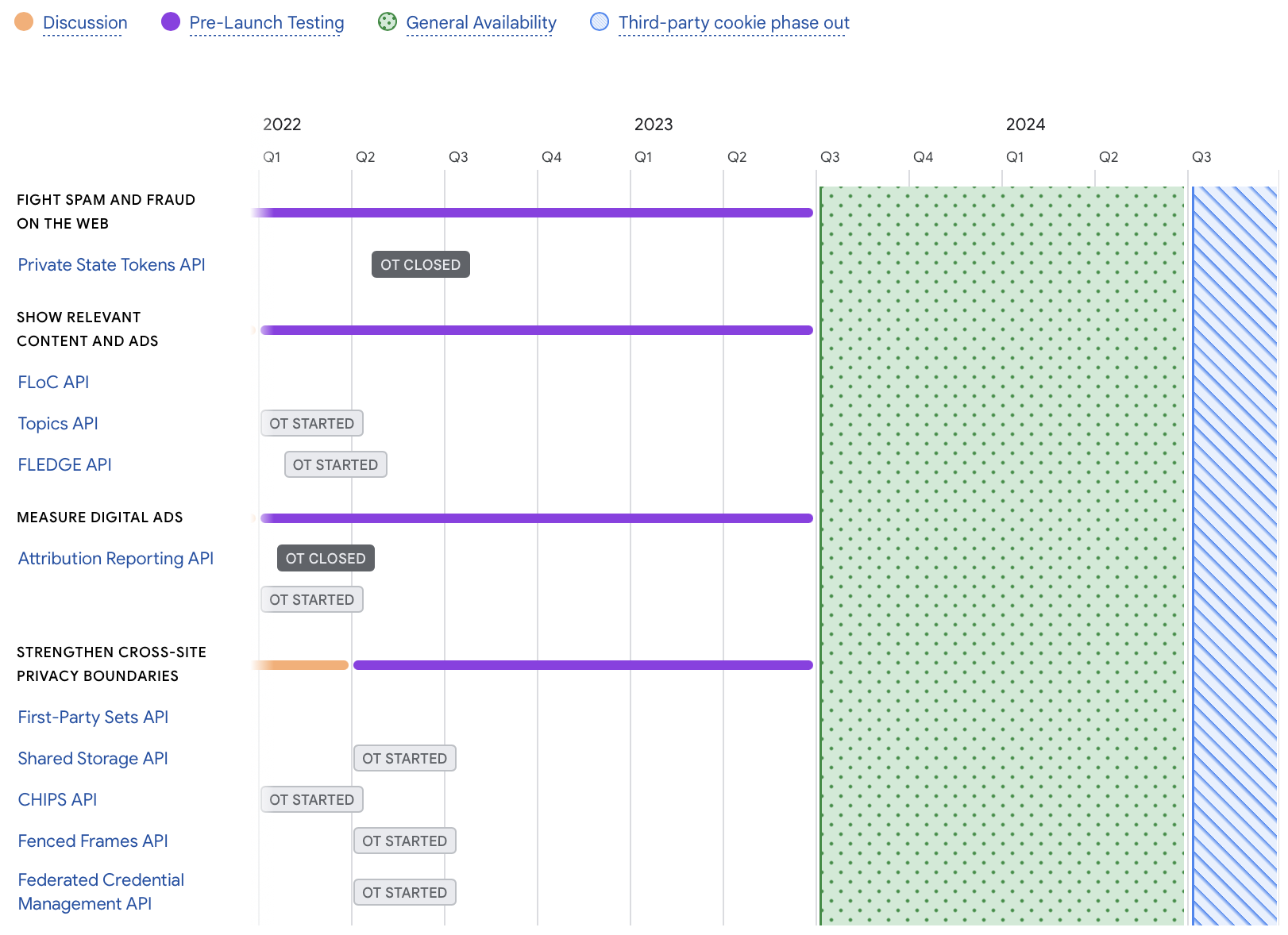Open the Shared Storage API link
1288x935 pixels.
click(93, 759)
